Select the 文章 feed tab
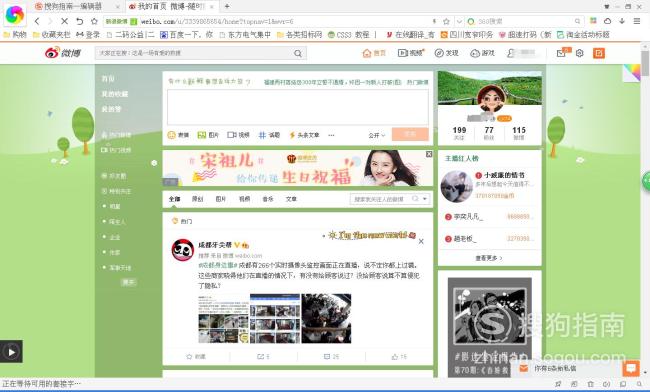The height and width of the screenshot is (392, 650). (x=291, y=199)
